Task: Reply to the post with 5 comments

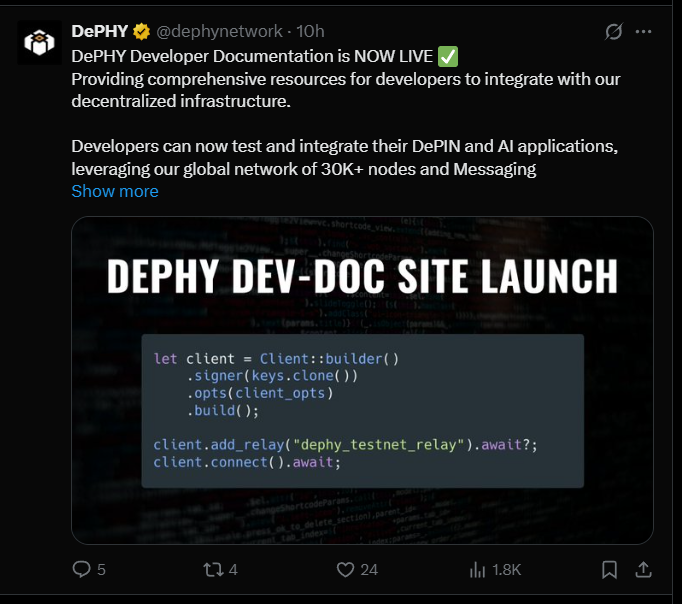Action: [x=89, y=569]
